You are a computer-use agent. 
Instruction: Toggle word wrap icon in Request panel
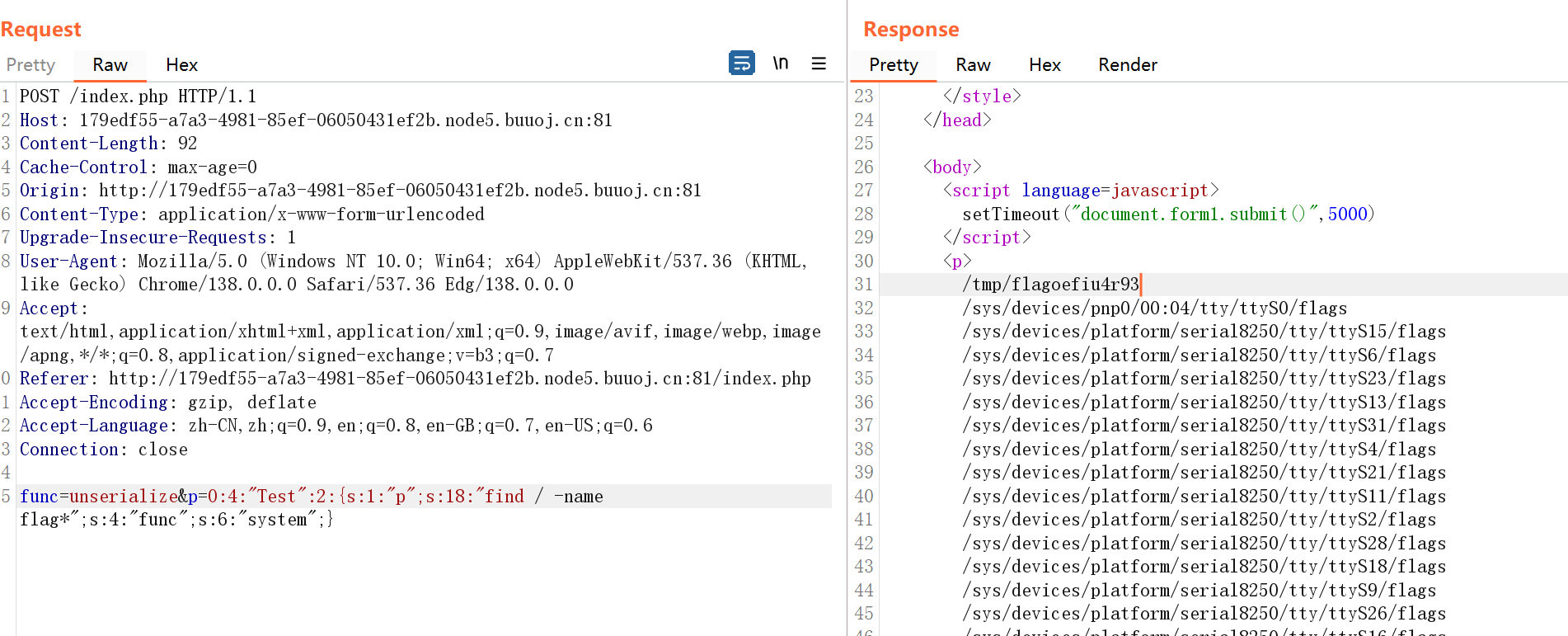pos(742,64)
